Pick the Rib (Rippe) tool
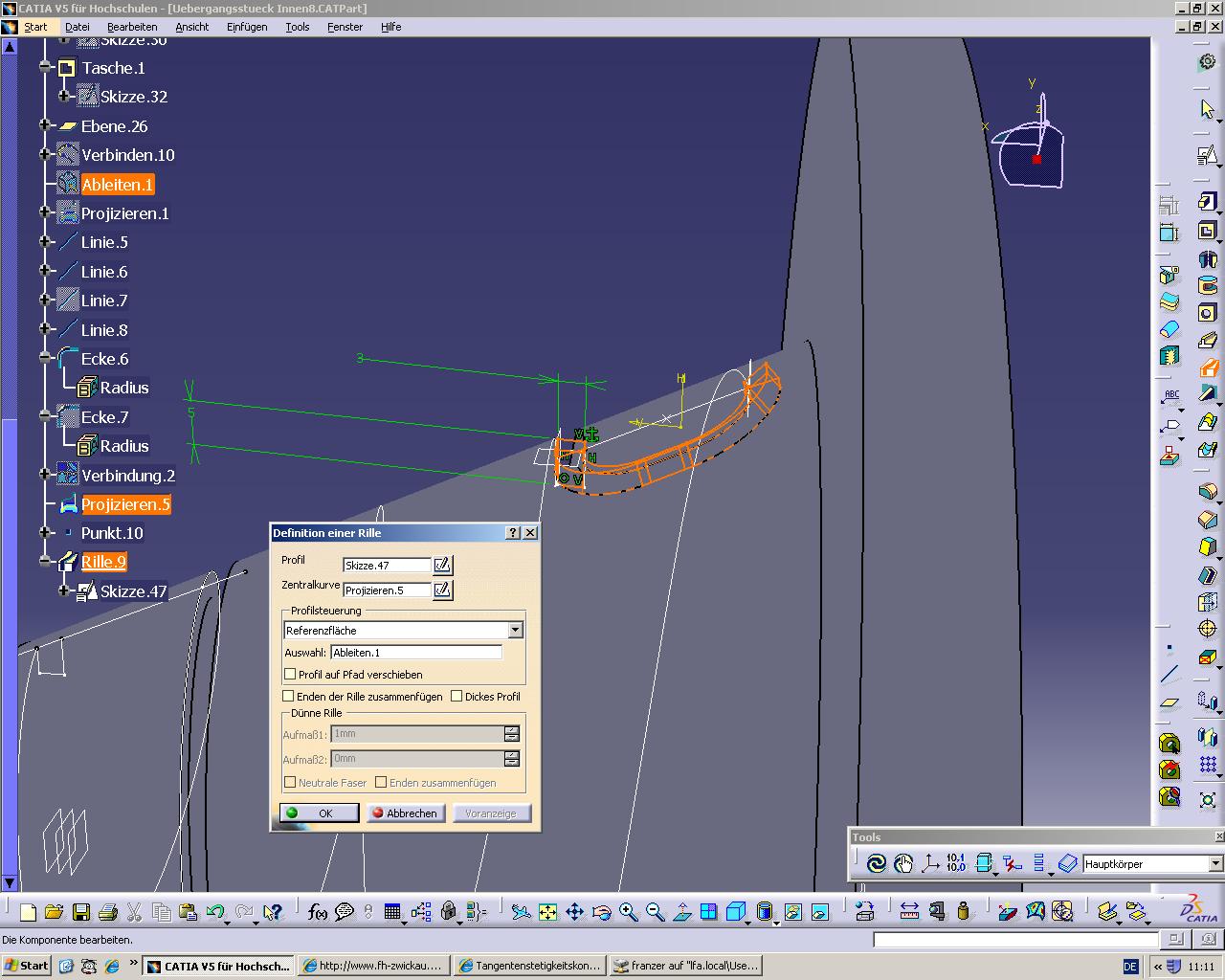Image resolution: width=1225 pixels, height=980 pixels. pyautogui.click(x=1208, y=340)
